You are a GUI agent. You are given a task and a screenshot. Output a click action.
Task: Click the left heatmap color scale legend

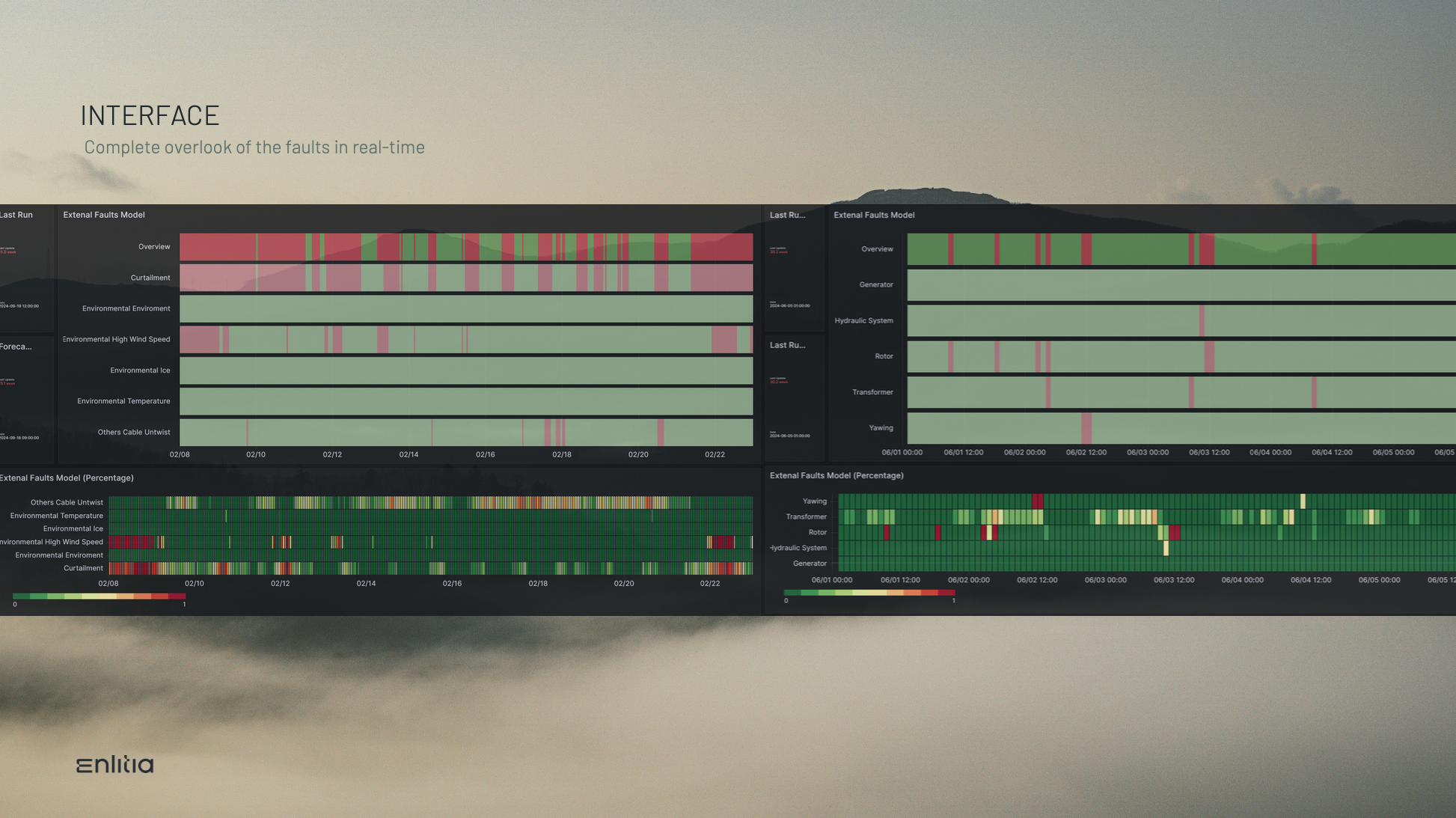click(x=99, y=596)
